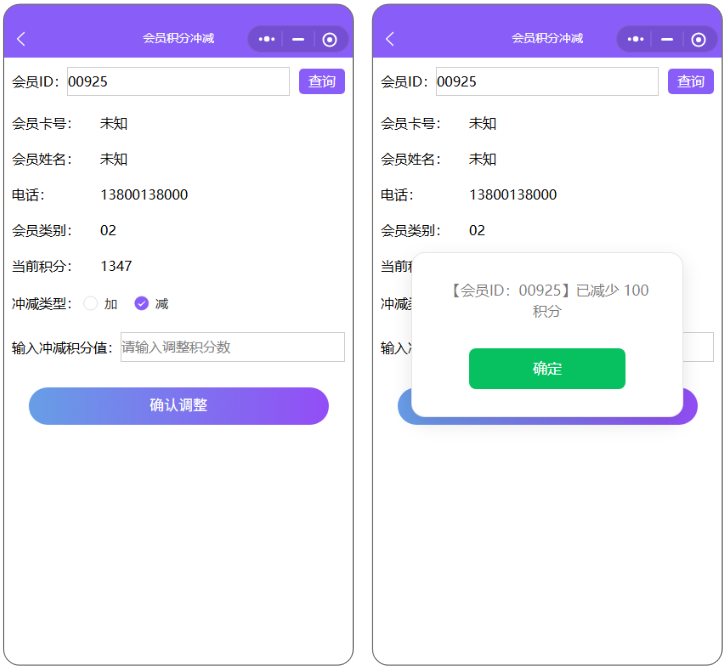Click the 会员ID input field in the right screen
The width and height of the screenshot is (727, 669).
click(547, 82)
